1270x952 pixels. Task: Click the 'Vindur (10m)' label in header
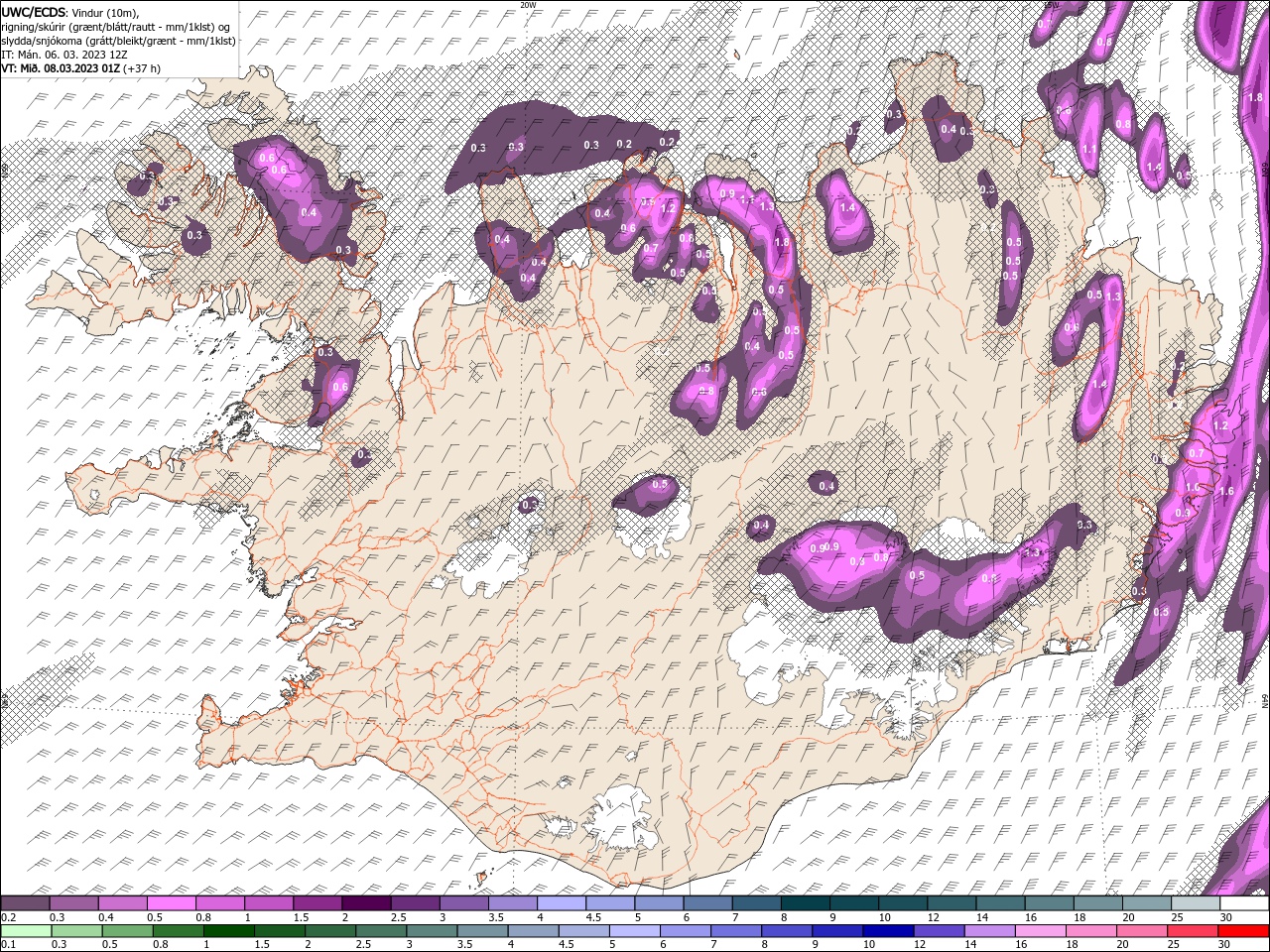click(x=105, y=12)
